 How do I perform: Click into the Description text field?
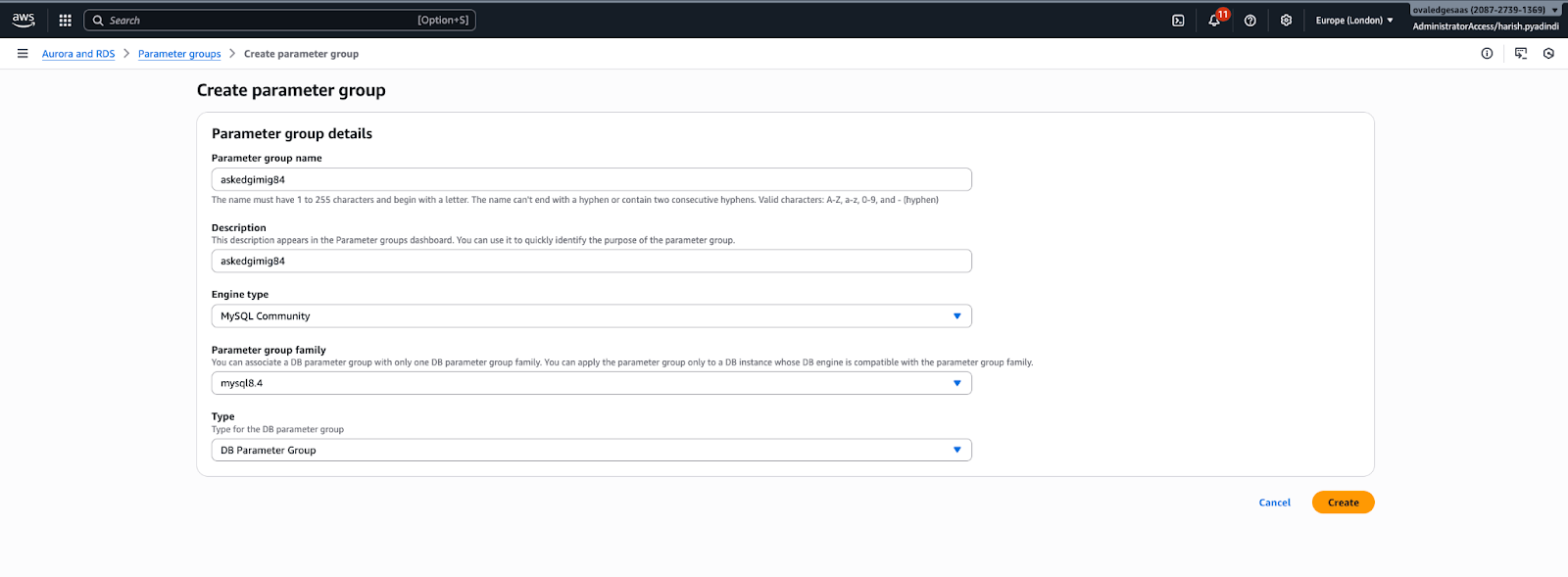pyautogui.click(x=591, y=262)
